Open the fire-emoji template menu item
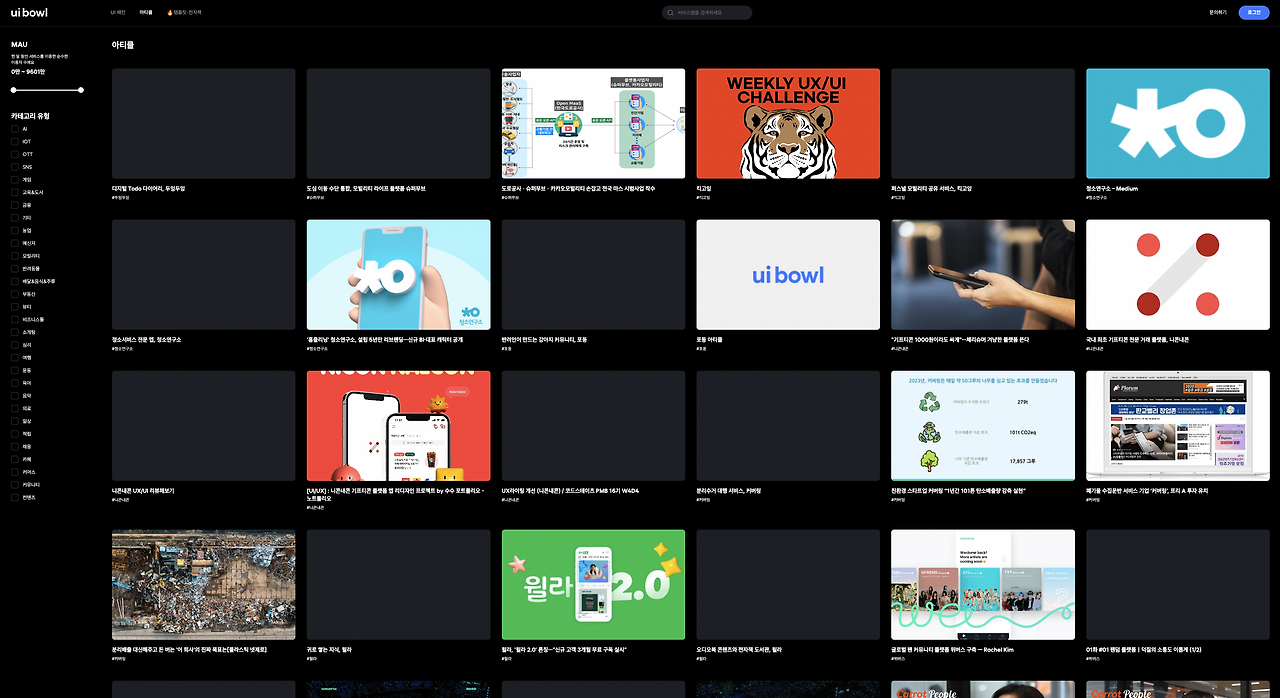Image resolution: width=1280 pixels, height=698 pixels. point(184,13)
